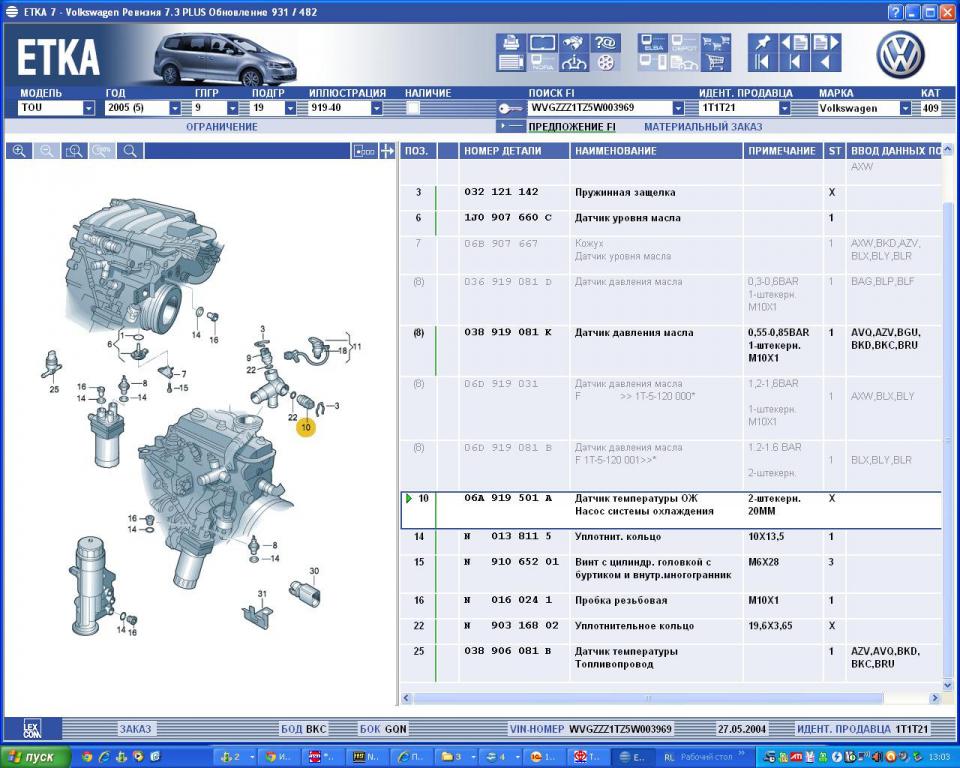Click the double-bar jump-to-start arrow

(x=763, y=62)
